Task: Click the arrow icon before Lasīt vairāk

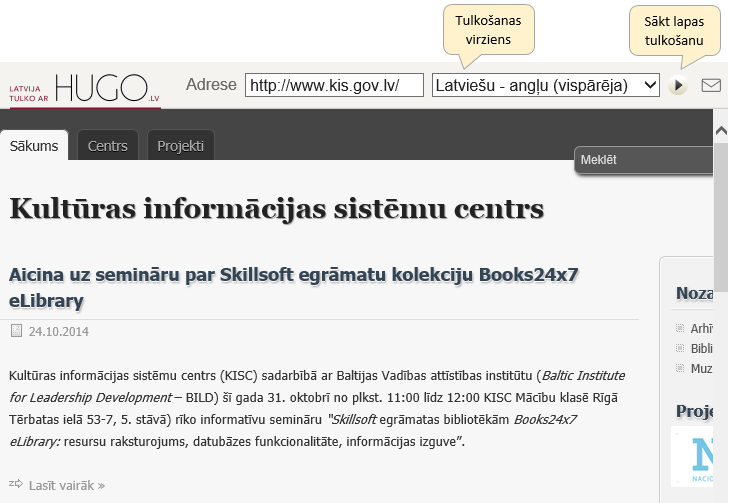Action: [x=16, y=484]
